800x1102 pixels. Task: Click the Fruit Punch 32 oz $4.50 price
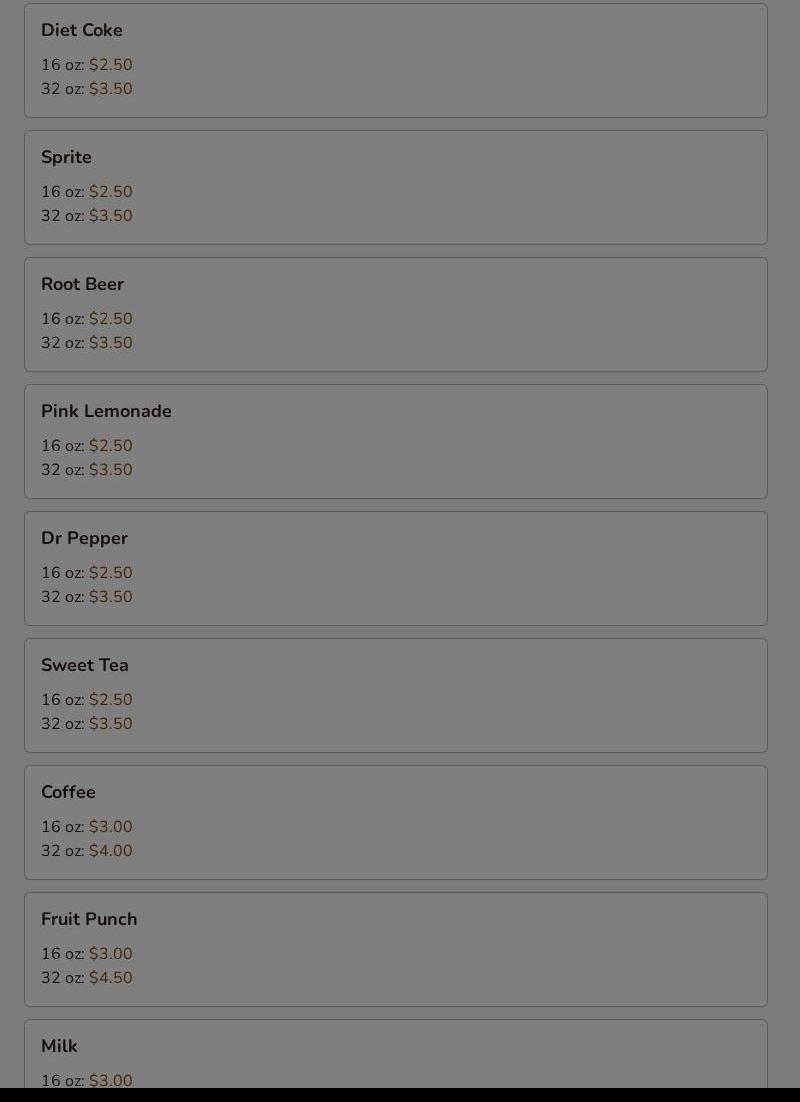pos(110,978)
